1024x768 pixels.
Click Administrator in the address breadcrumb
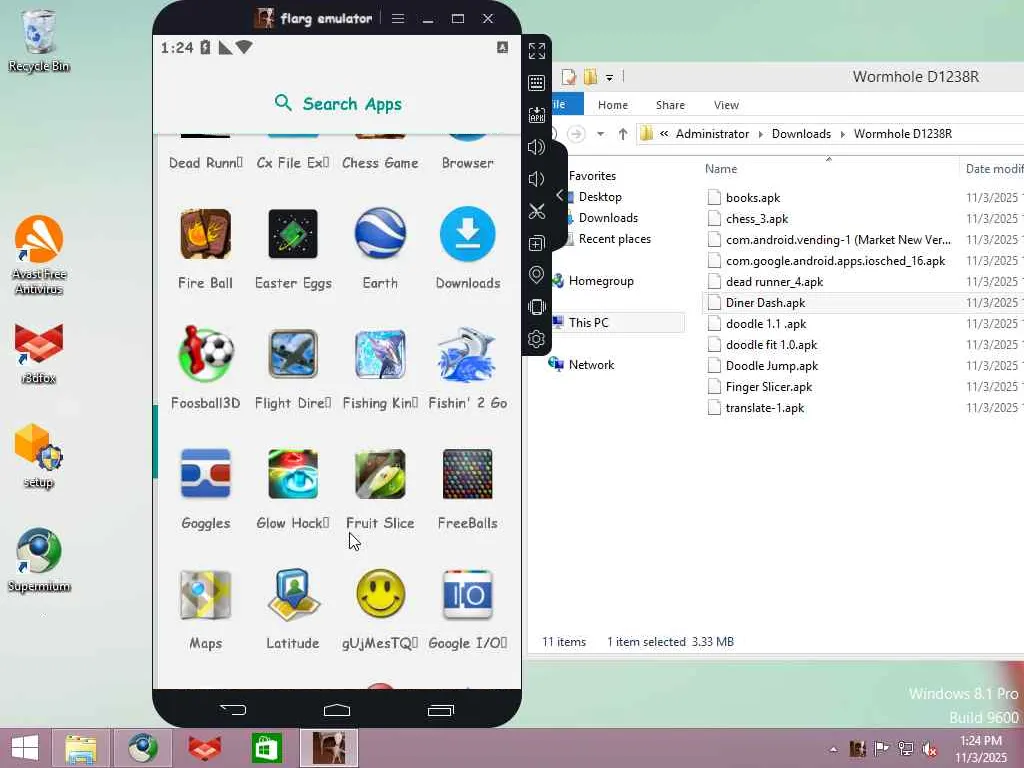pos(712,134)
